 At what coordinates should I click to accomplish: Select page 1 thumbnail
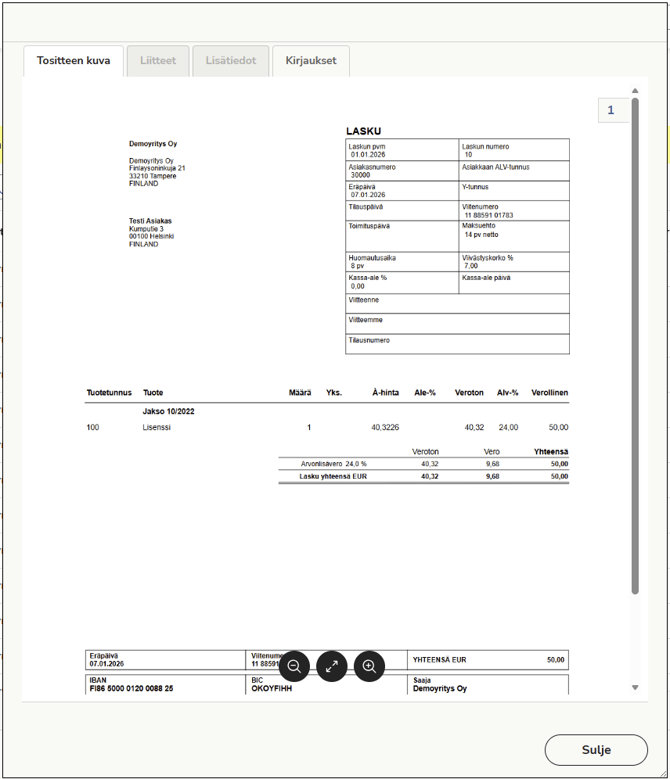tap(613, 110)
